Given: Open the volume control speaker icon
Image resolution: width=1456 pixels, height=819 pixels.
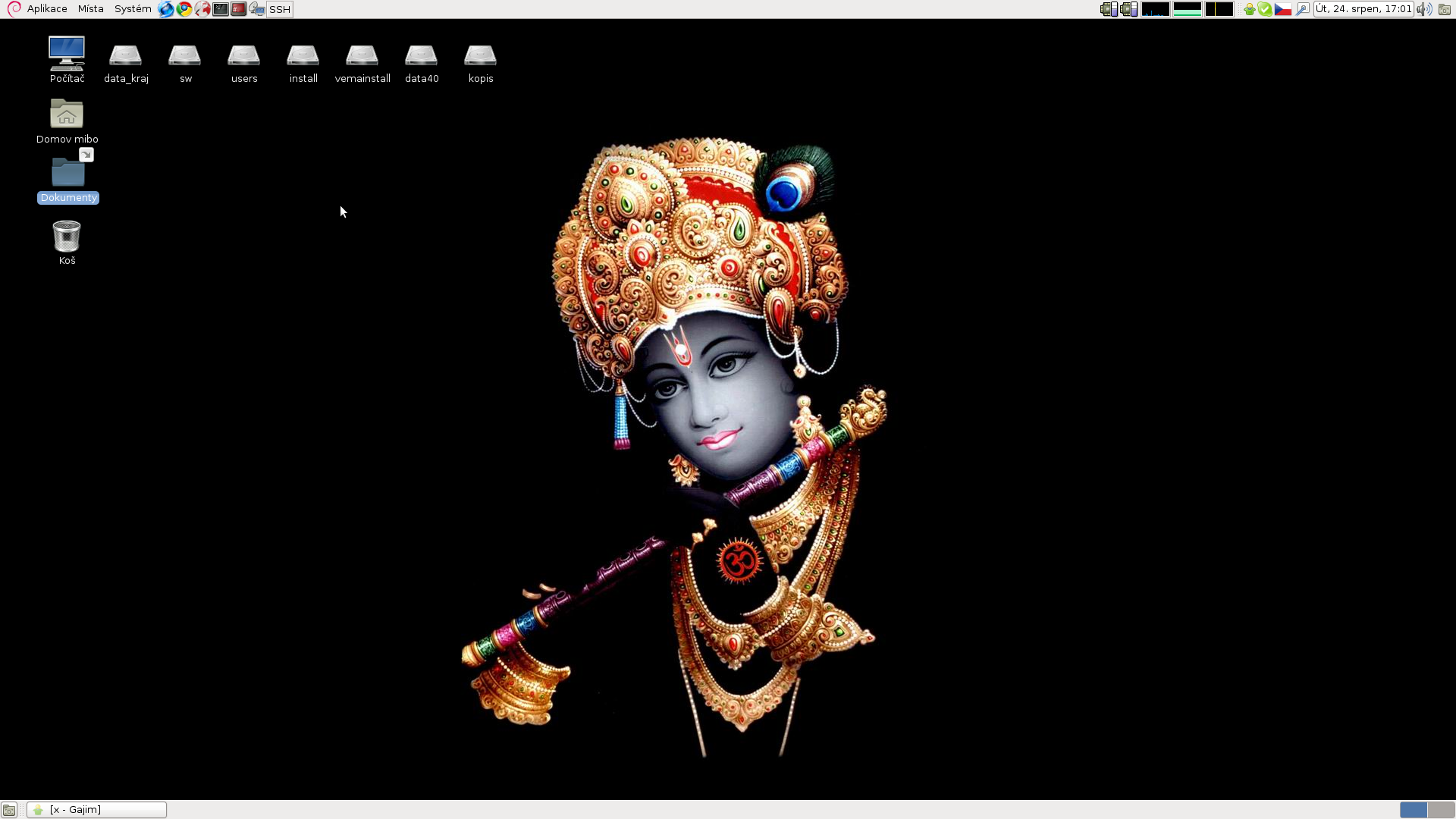Looking at the screenshot, I should click(1424, 9).
